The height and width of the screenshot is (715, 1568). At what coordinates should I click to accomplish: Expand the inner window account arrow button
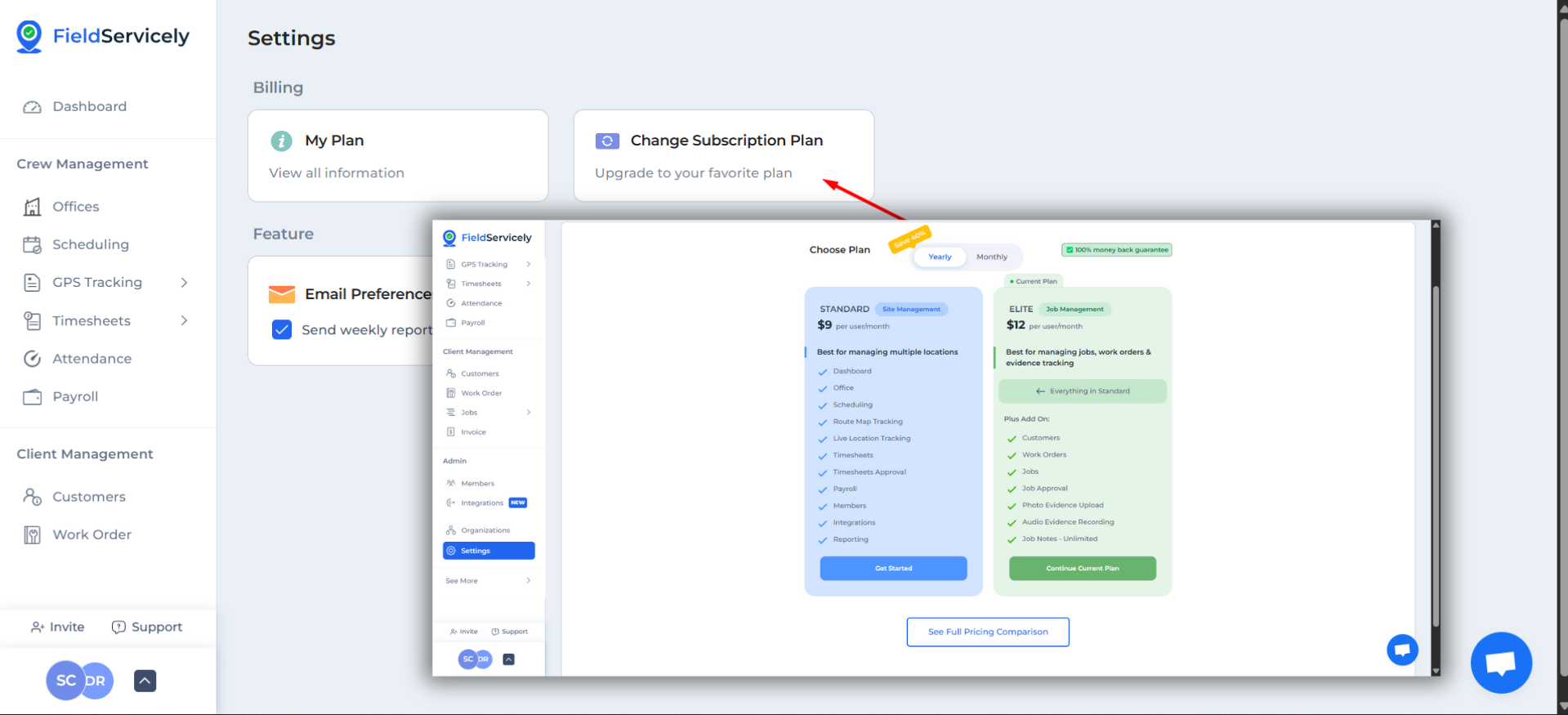tap(508, 659)
